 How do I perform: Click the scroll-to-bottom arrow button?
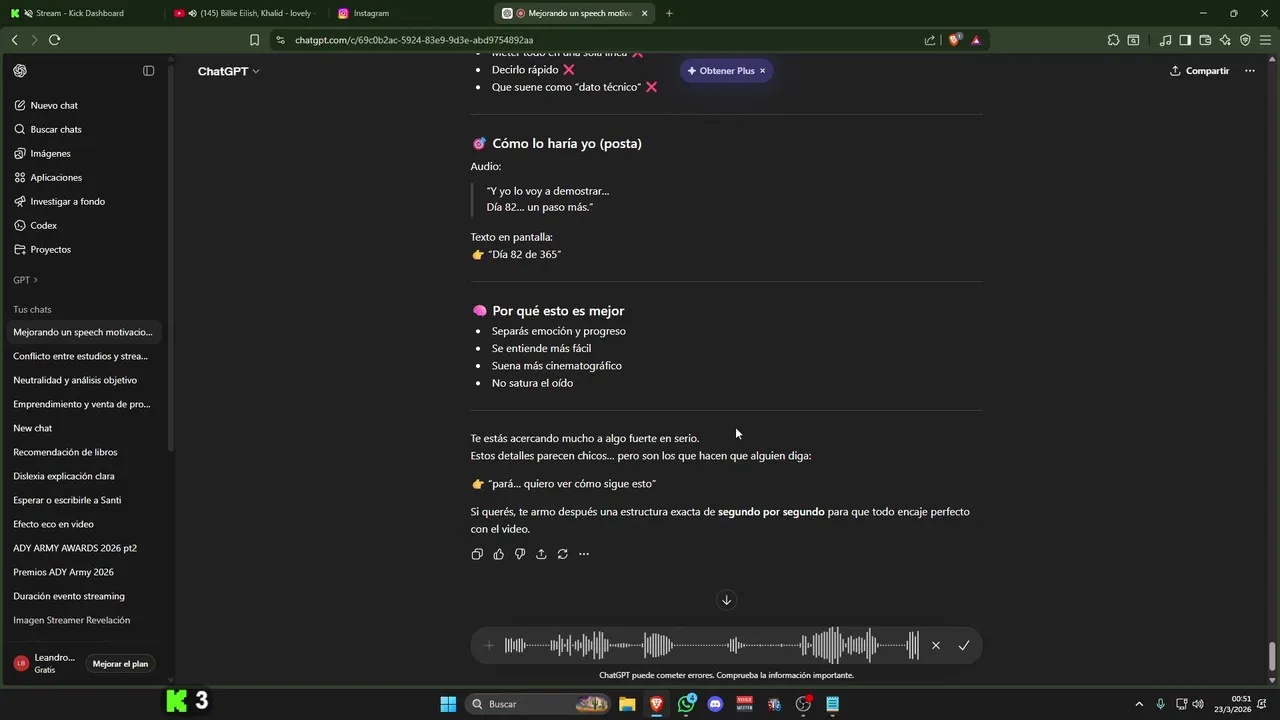726,600
